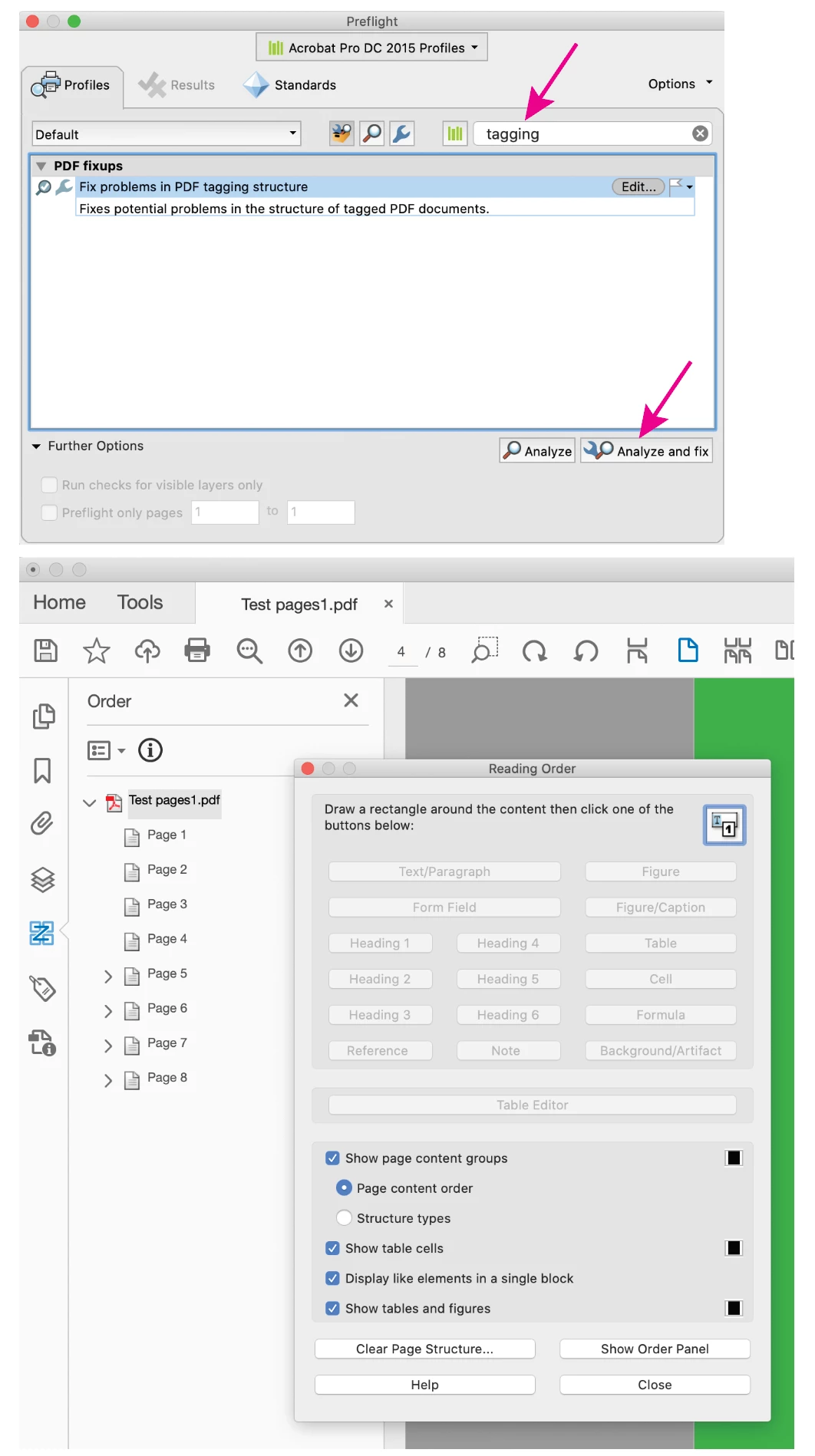The width and height of the screenshot is (815, 1456).
Task: Click the cloud upload icon
Action: pyautogui.click(x=147, y=651)
